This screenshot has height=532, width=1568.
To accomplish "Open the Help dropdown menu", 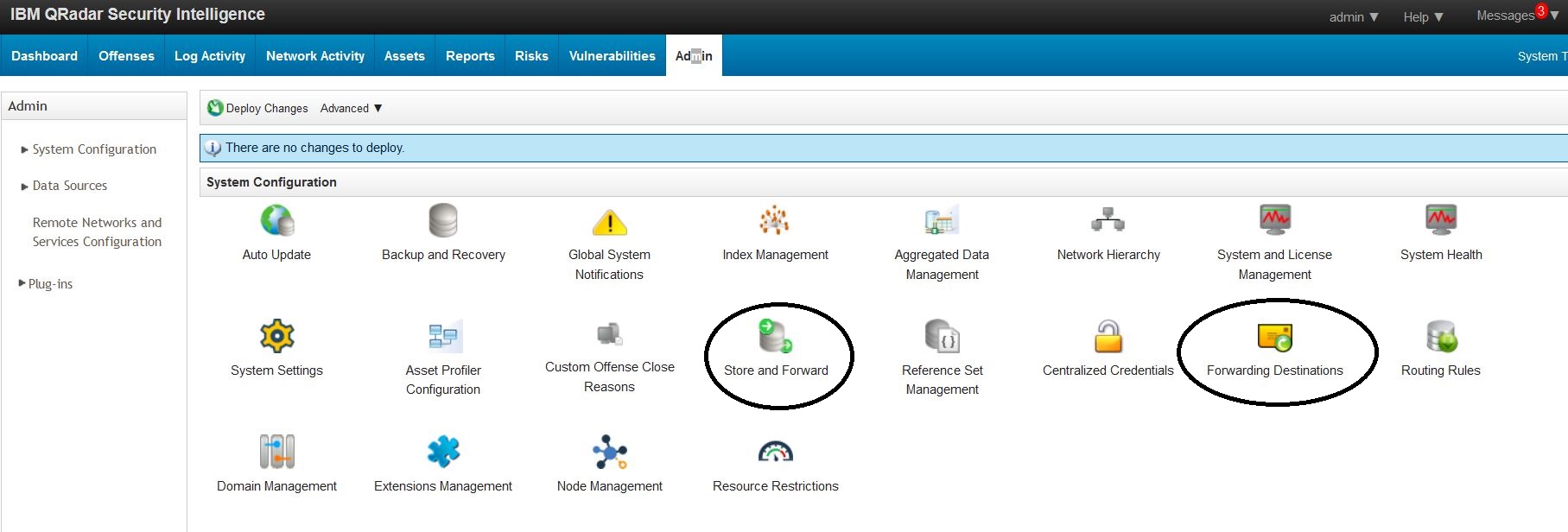I will 1424,17.
